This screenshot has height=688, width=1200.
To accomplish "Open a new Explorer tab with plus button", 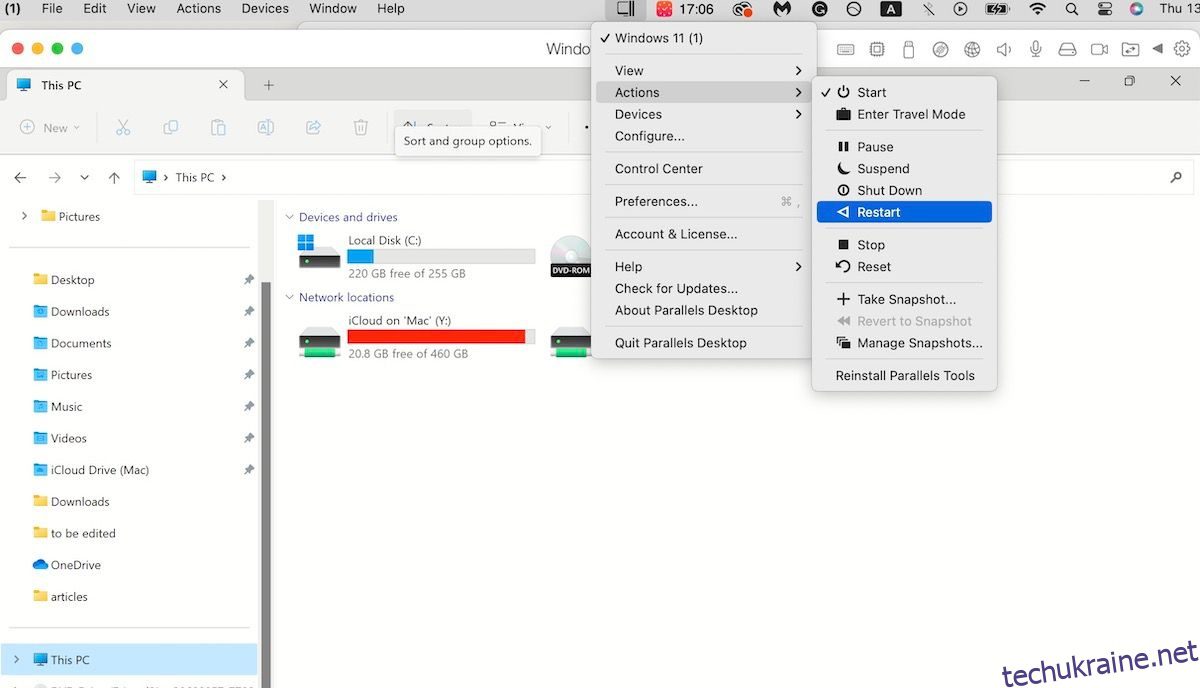I will [x=268, y=85].
